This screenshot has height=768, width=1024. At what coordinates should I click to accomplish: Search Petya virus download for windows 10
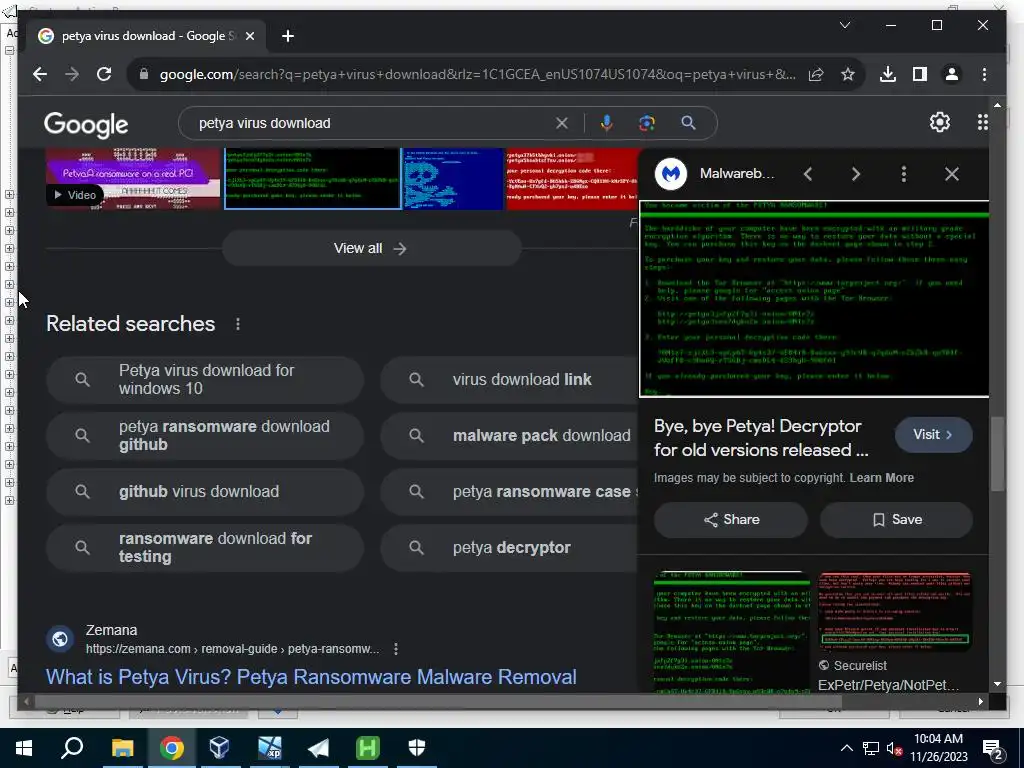tap(204, 379)
